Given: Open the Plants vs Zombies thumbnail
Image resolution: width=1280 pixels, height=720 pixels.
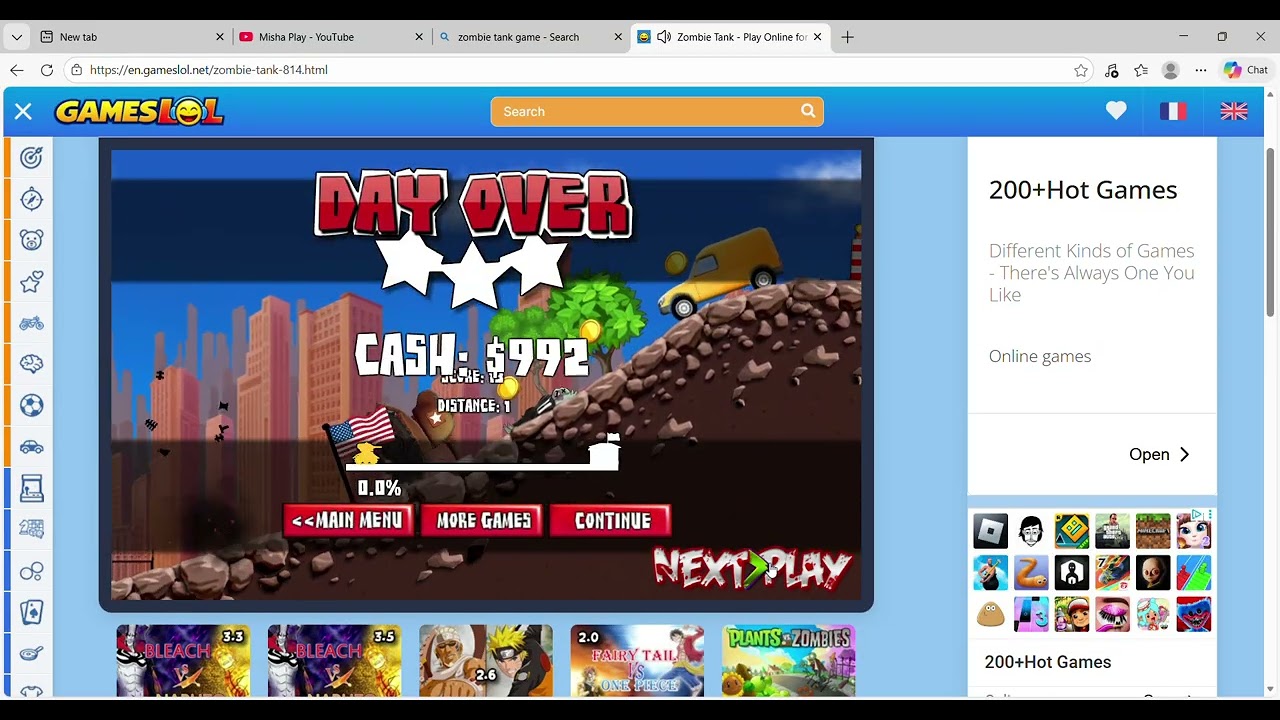Looking at the screenshot, I should point(788,660).
